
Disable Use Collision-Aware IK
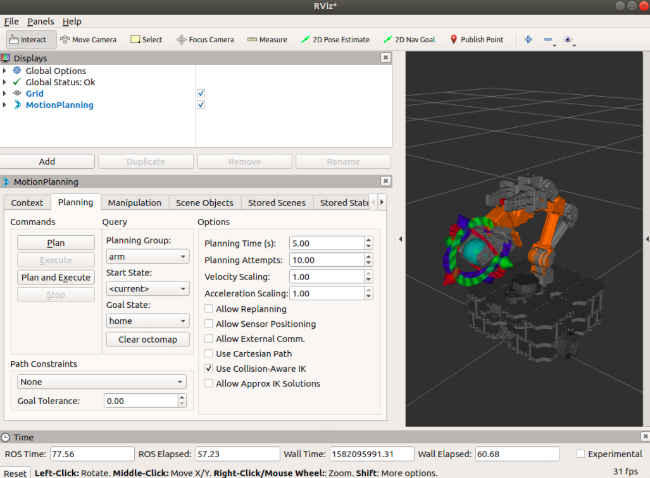[x=209, y=368]
